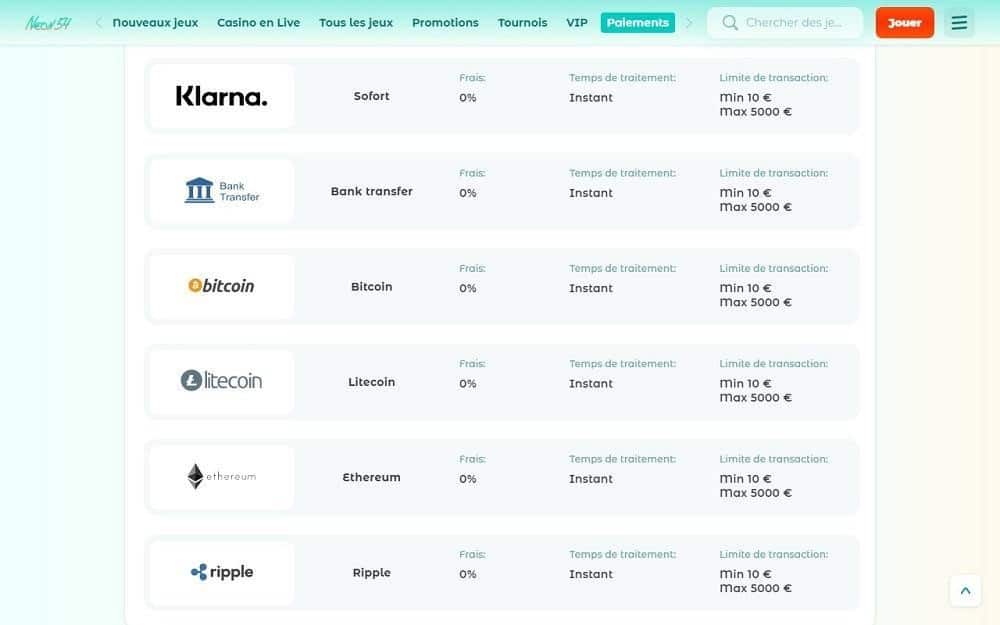Go to Casino en Live
Screen dimensions: 1000x625
258,23
